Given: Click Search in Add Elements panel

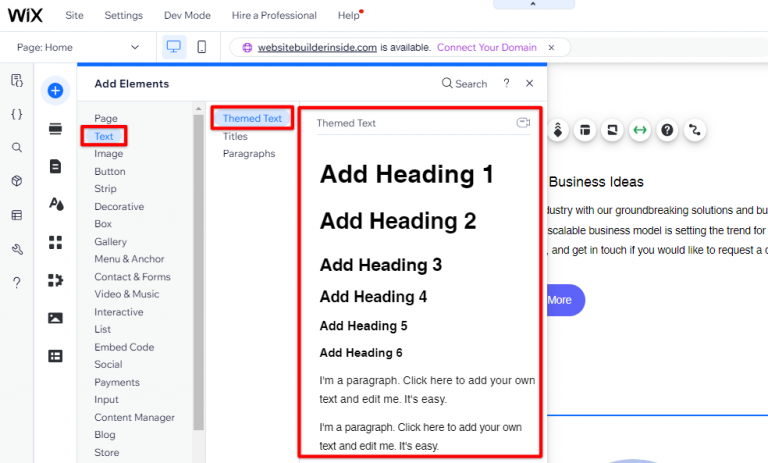Looking at the screenshot, I should [x=464, y=84].
